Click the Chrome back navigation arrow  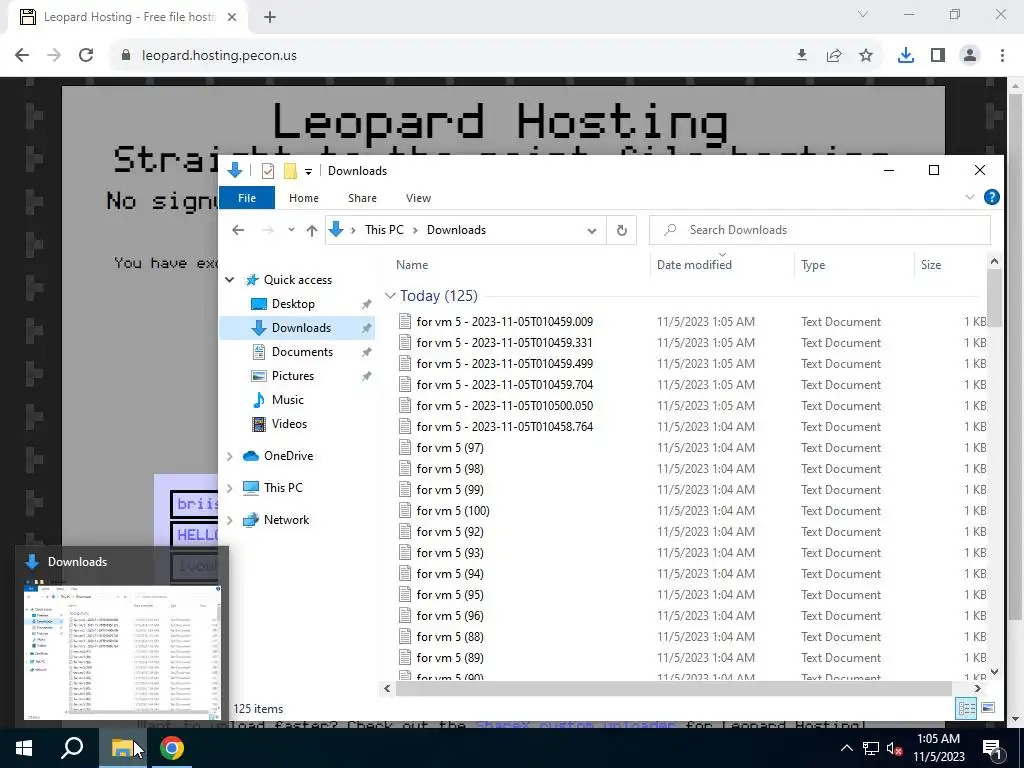(x=22, y=56)
